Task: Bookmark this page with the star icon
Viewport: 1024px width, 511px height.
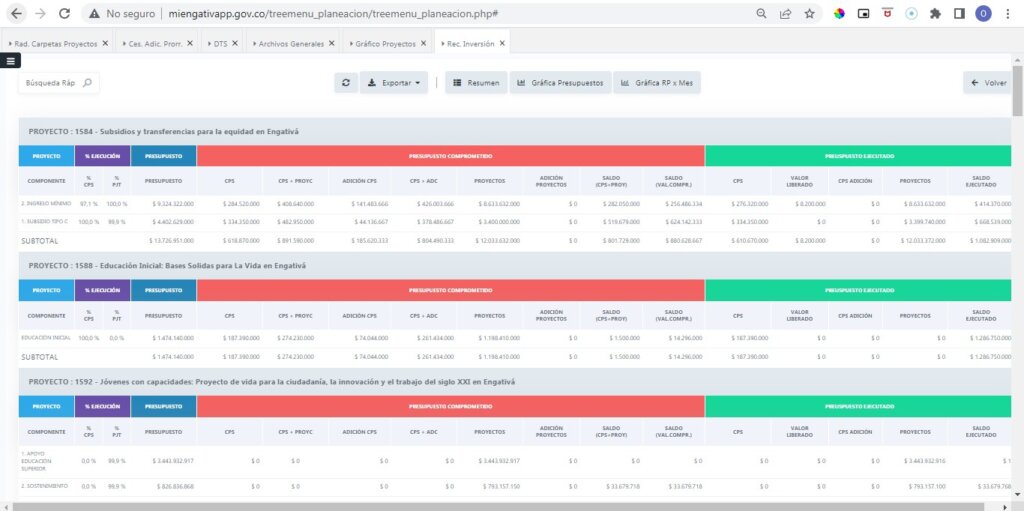Action: pyautogui.click(x=810, y=13)
